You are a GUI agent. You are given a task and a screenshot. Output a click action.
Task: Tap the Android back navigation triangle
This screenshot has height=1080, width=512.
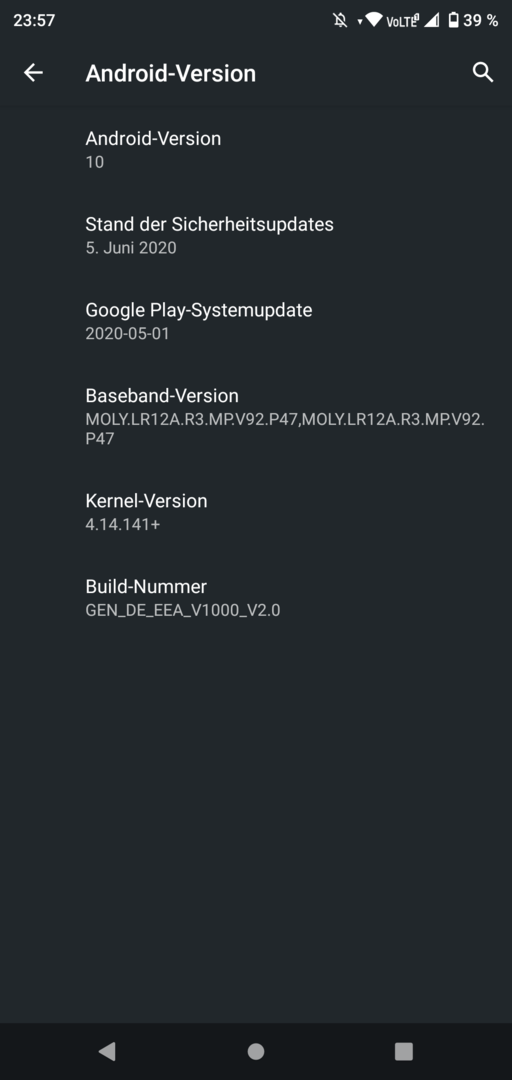point(106,1050)
